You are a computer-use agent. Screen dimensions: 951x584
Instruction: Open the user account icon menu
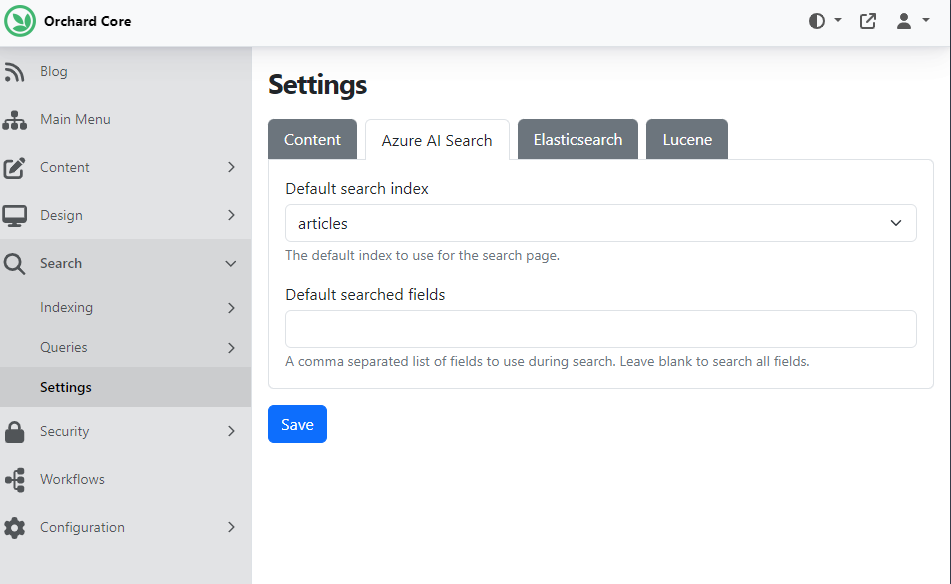pyautogui.click(x=904, y=21)
